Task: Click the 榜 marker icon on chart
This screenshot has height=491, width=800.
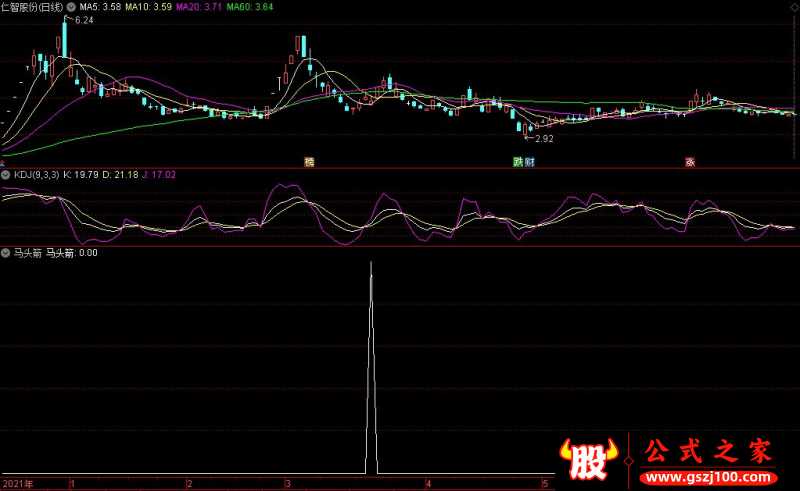Action: (x=309, y=161)
